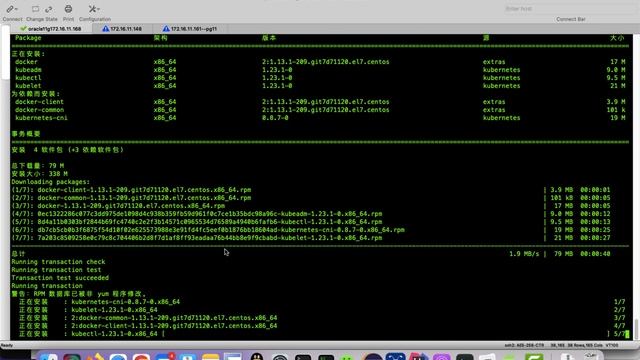
Task: Expand the Connect dropdown arrow
Action: [16, 9]
